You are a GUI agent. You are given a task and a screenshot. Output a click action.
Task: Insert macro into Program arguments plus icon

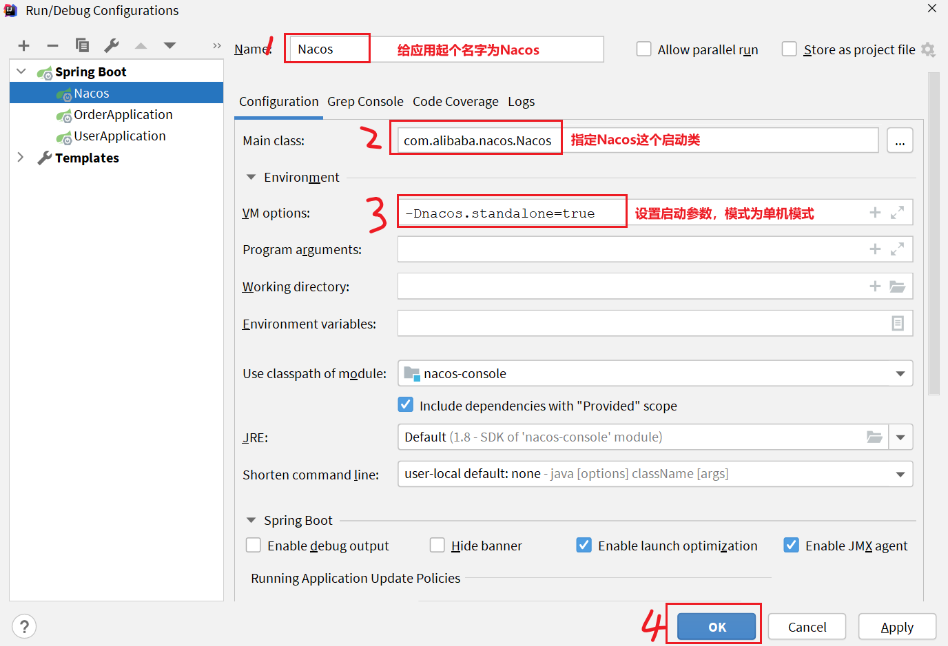(875, 249)
